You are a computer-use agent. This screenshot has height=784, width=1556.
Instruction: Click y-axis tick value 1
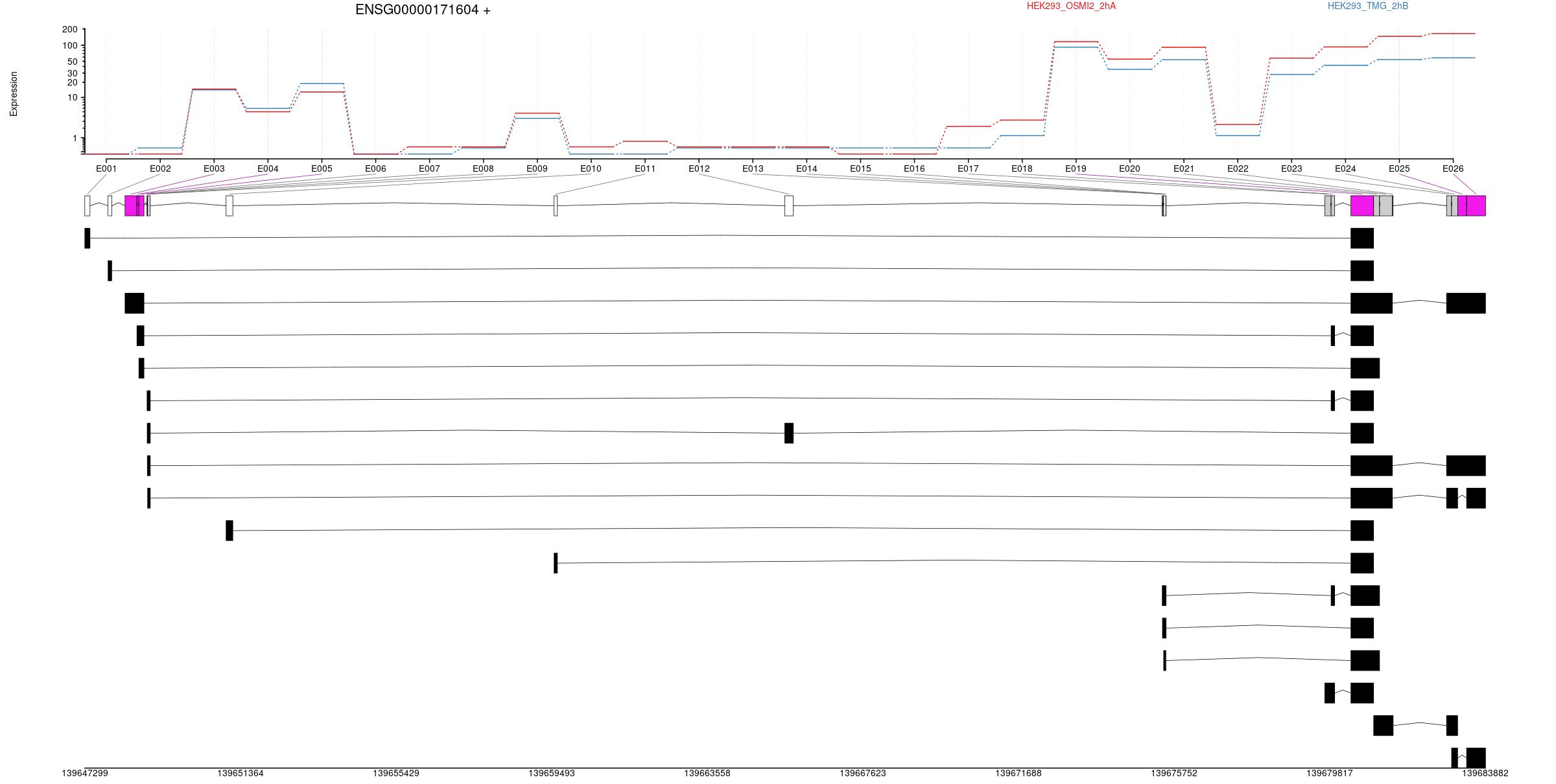(x=75, y=139)
